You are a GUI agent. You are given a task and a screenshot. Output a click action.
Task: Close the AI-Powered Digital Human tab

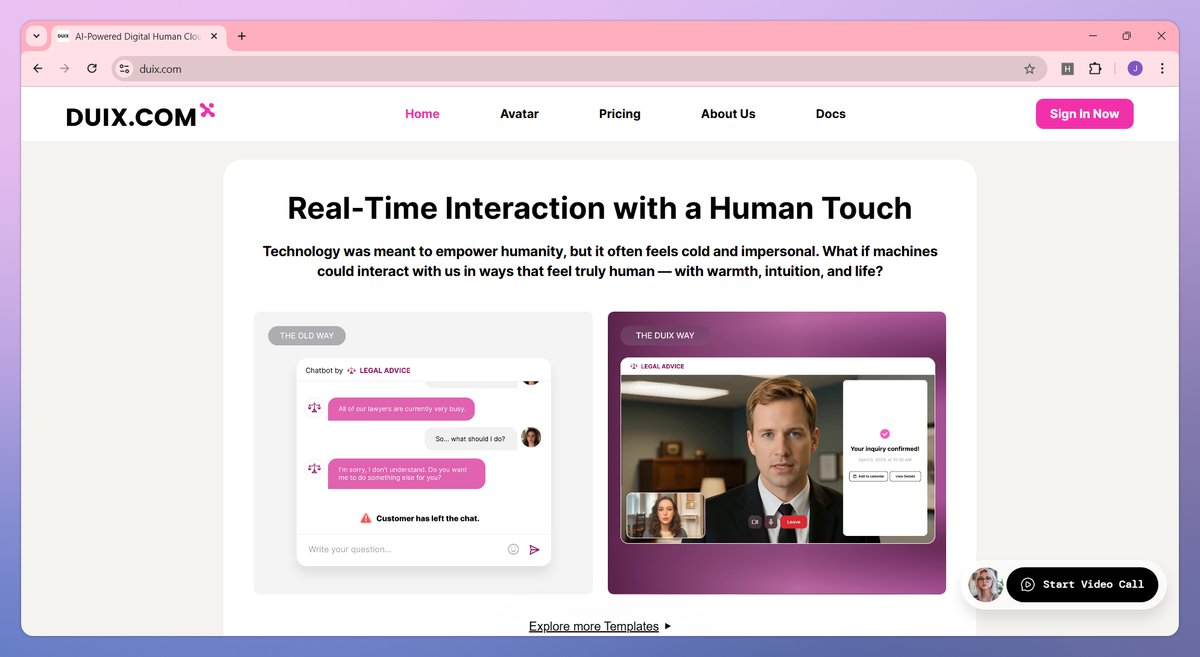[214, 37]
